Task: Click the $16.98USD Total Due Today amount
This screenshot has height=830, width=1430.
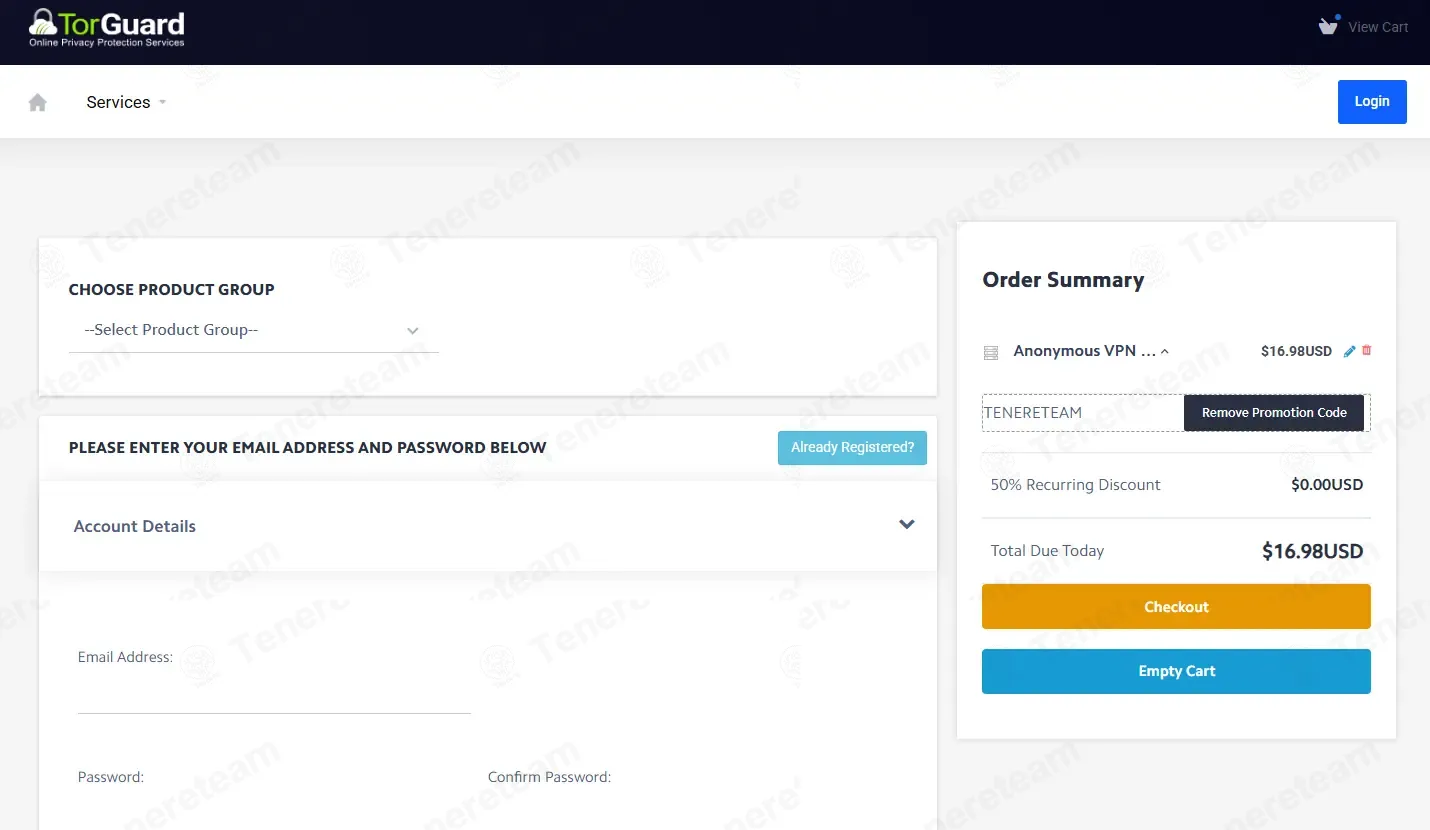Action: click(x=1312, y=551)
